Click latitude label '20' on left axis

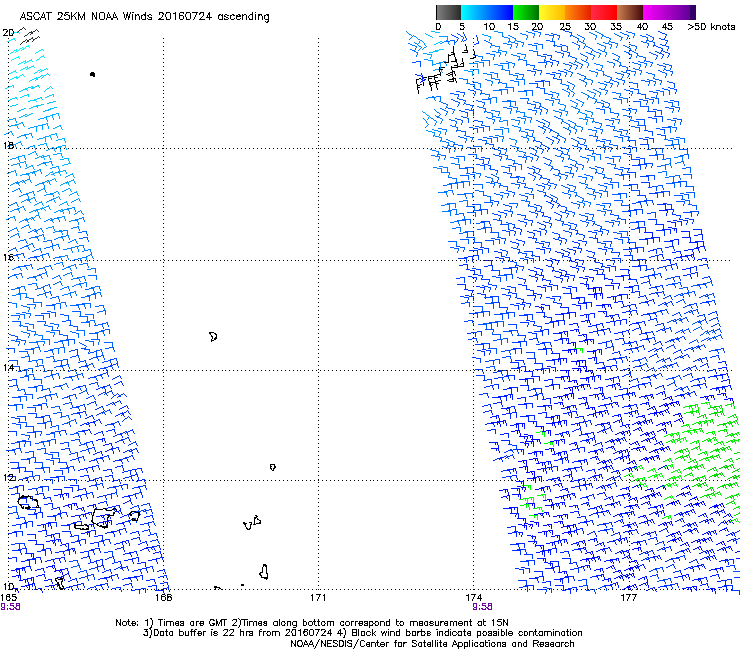(8, 33)
